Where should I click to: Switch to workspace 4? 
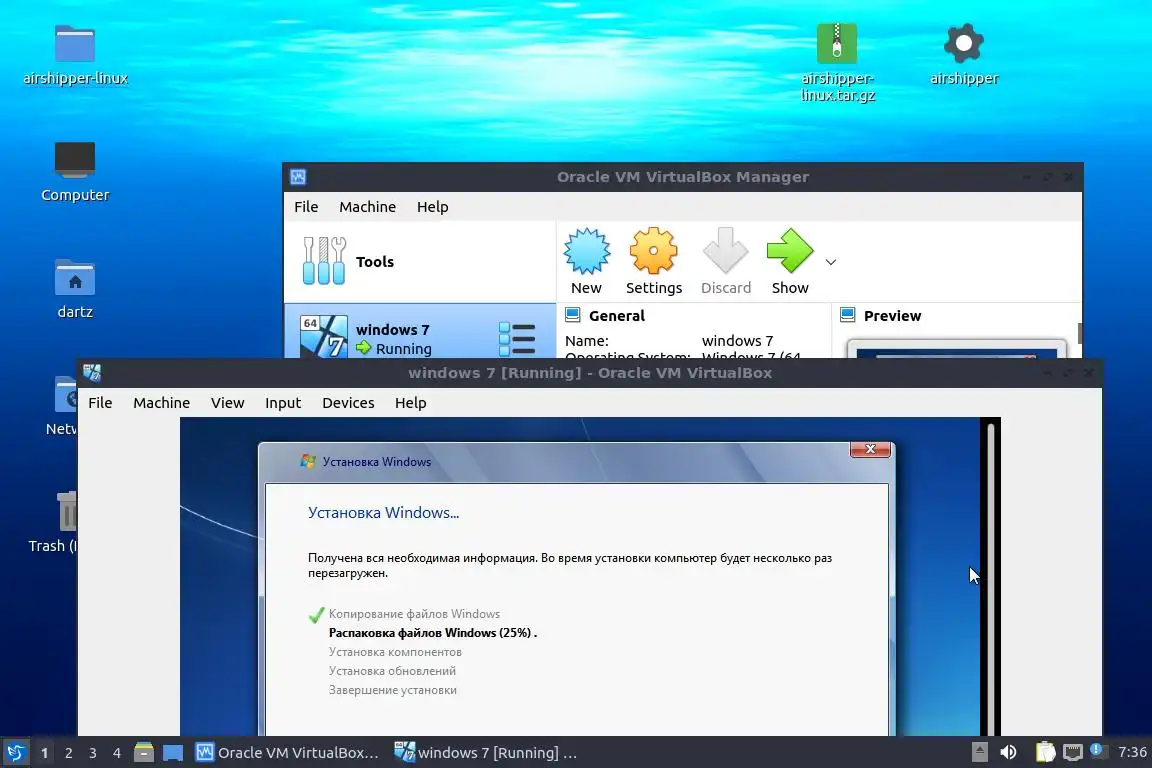pos(117,753)
